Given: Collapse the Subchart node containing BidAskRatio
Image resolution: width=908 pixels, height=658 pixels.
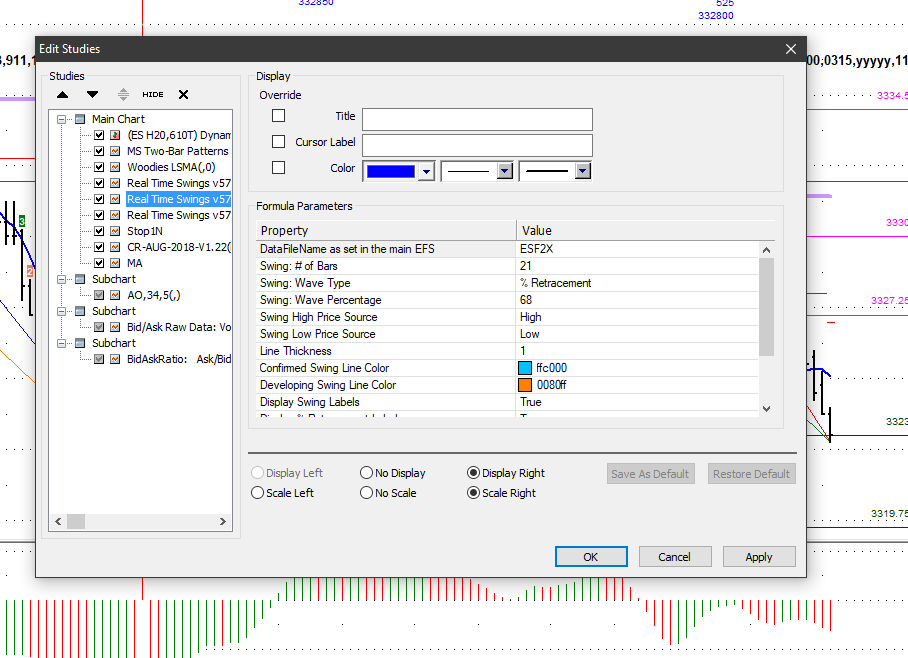Looking at the screenshot, I should tap(61, 343).
